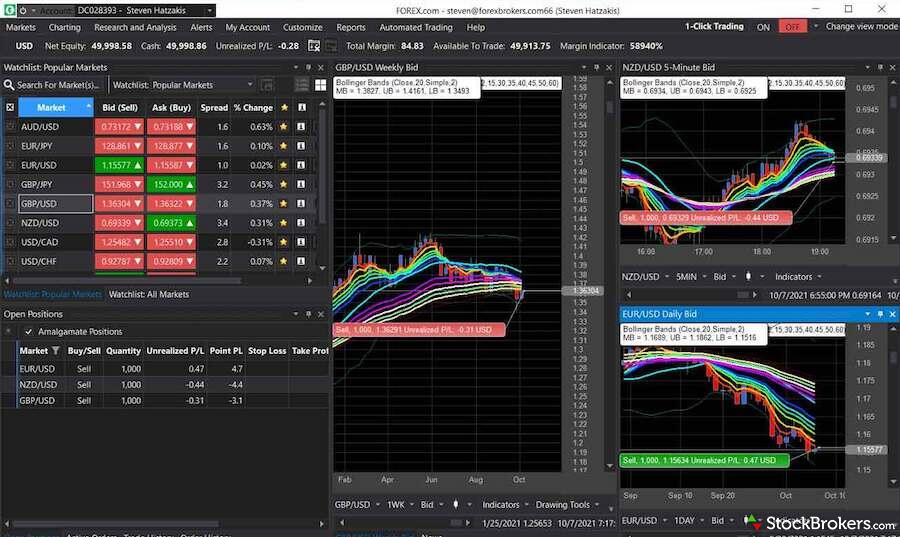Click the Search For Market(s) input field
This screenshot has width=900, height=537.
(60, 86)
